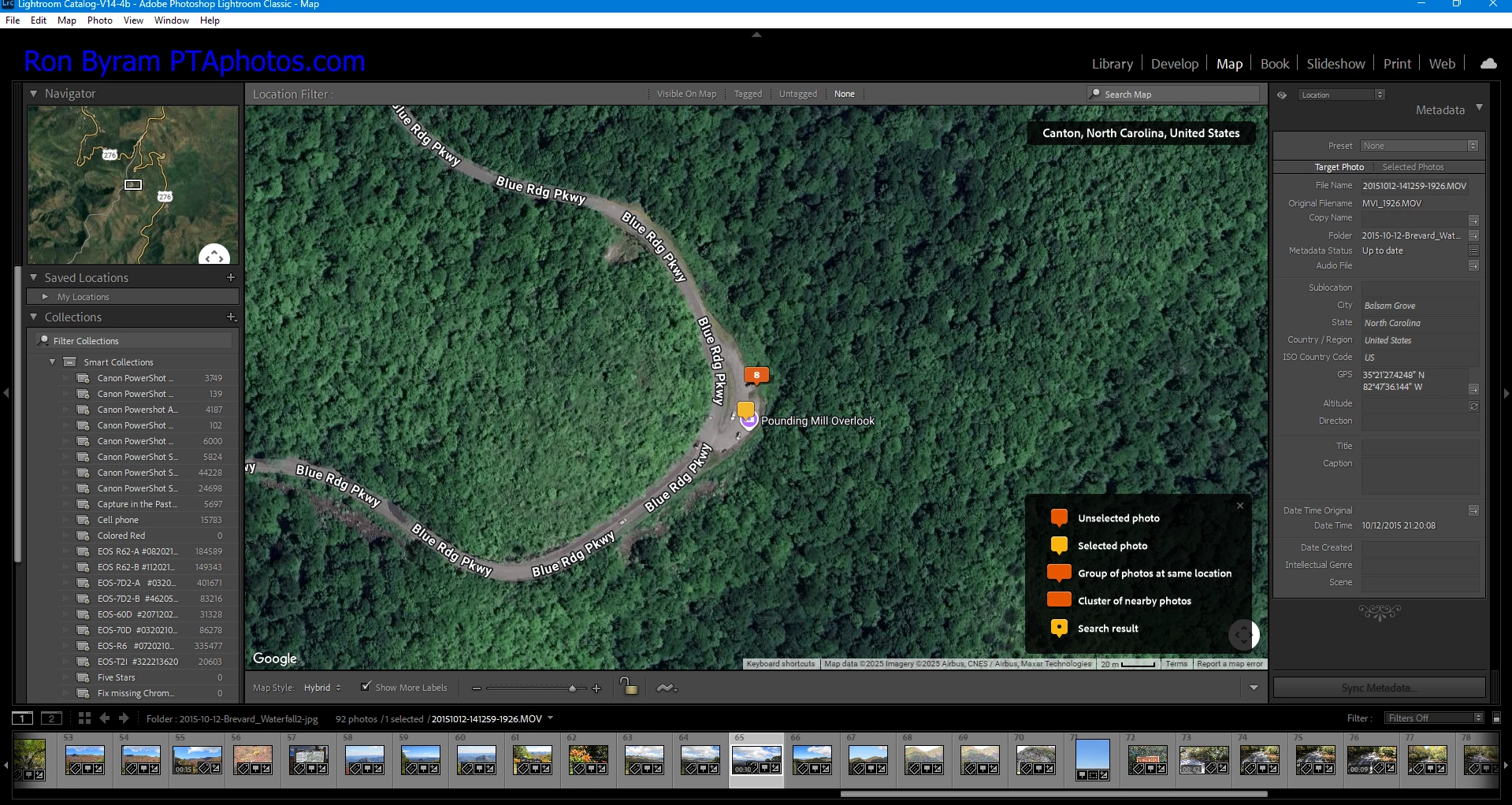Close the map key legend overlay
The height and width of the screenshot is (805, 1512).
tap(1239, 506)
